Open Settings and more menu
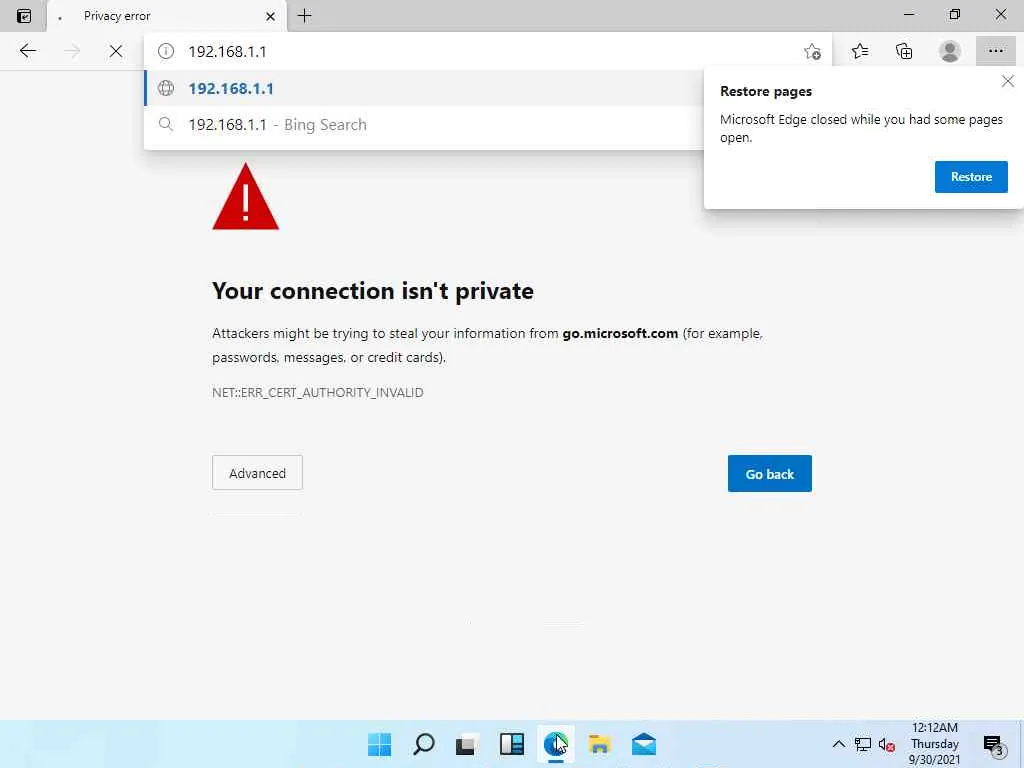This screenshot has height=768, width=1024. click(x=995, y=51)
